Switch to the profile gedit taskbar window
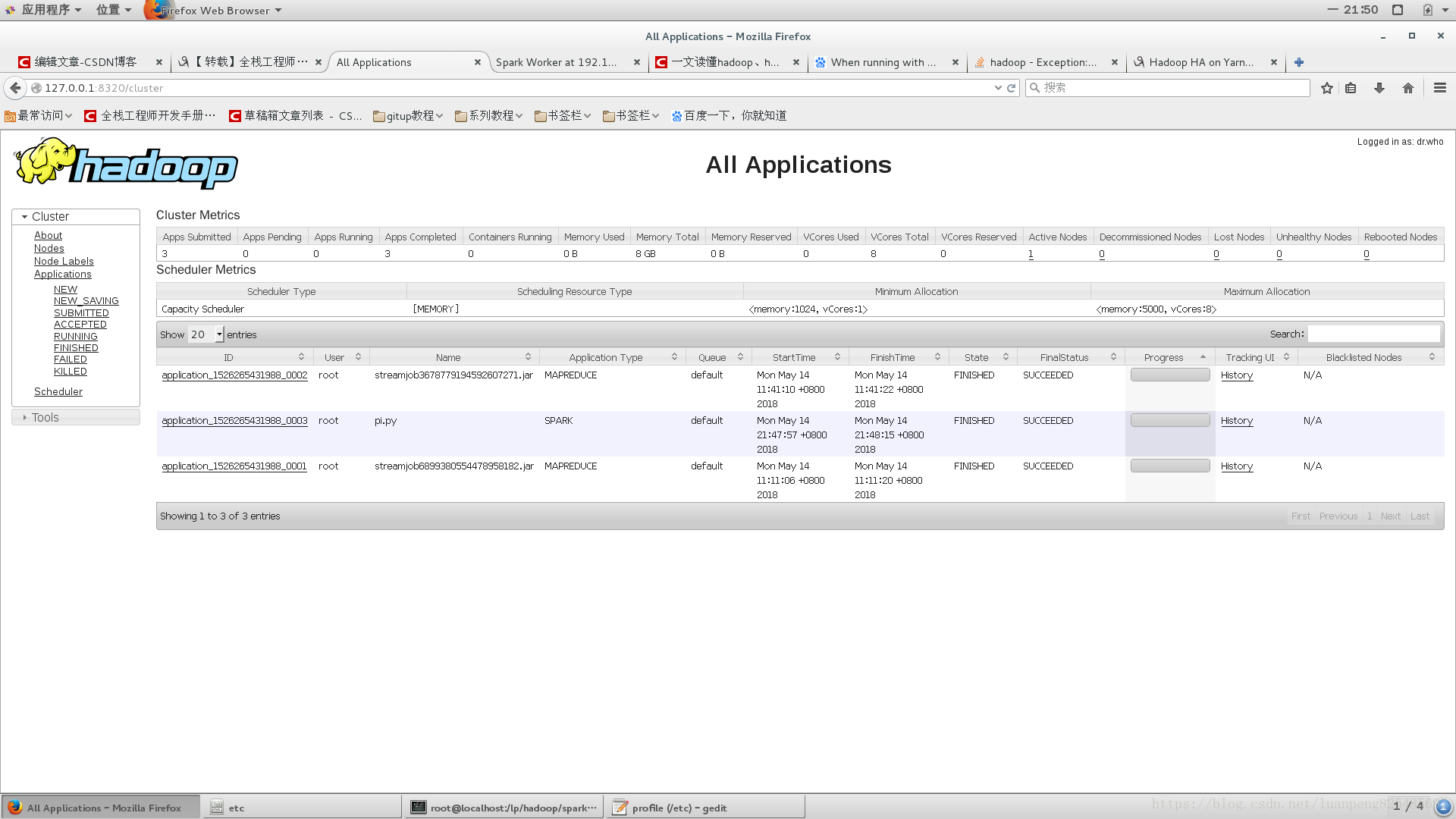 tap(705, 808)
